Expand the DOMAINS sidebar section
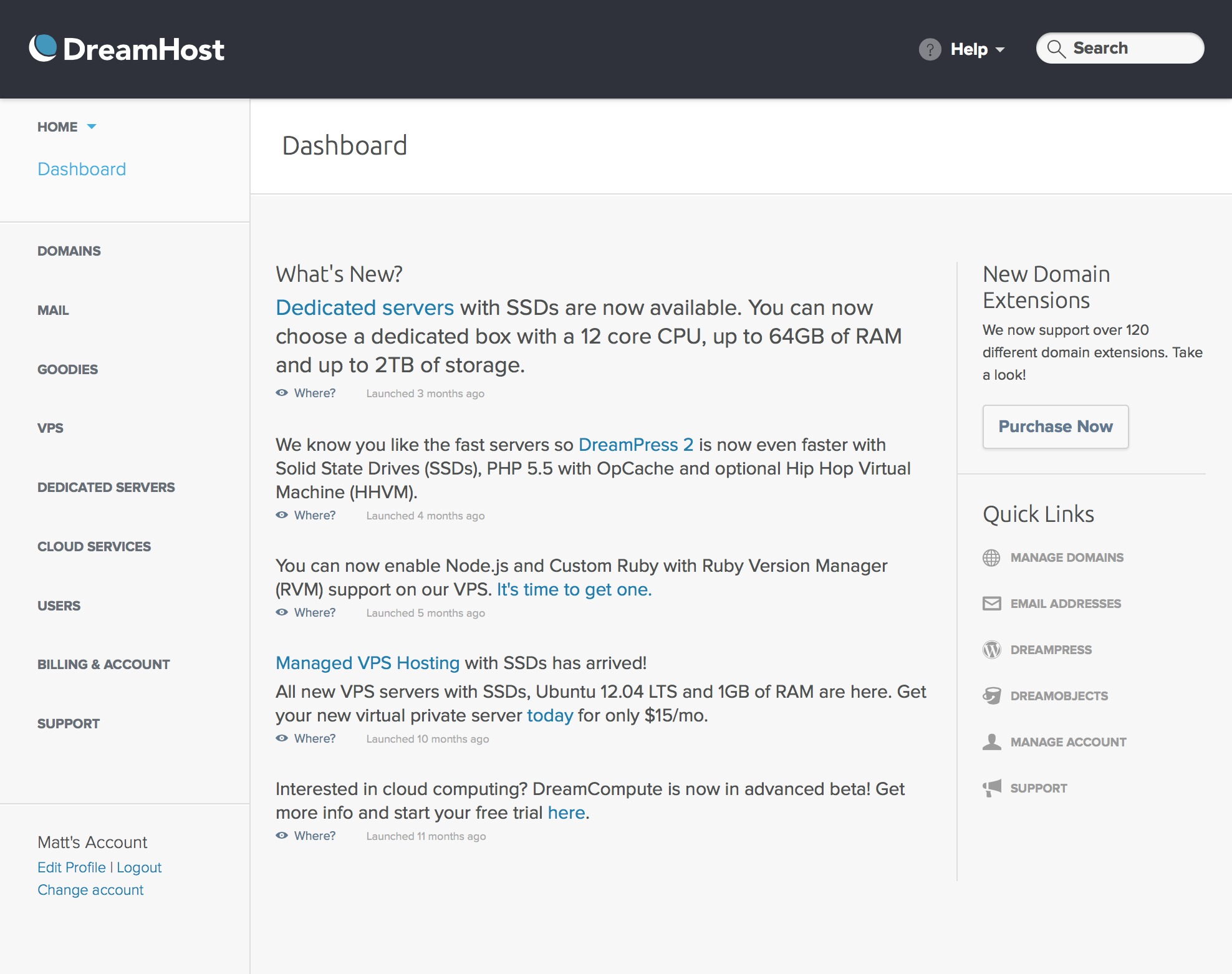Image resolution: width=1232 pixels, height=974 pixels. pos(69,251)
